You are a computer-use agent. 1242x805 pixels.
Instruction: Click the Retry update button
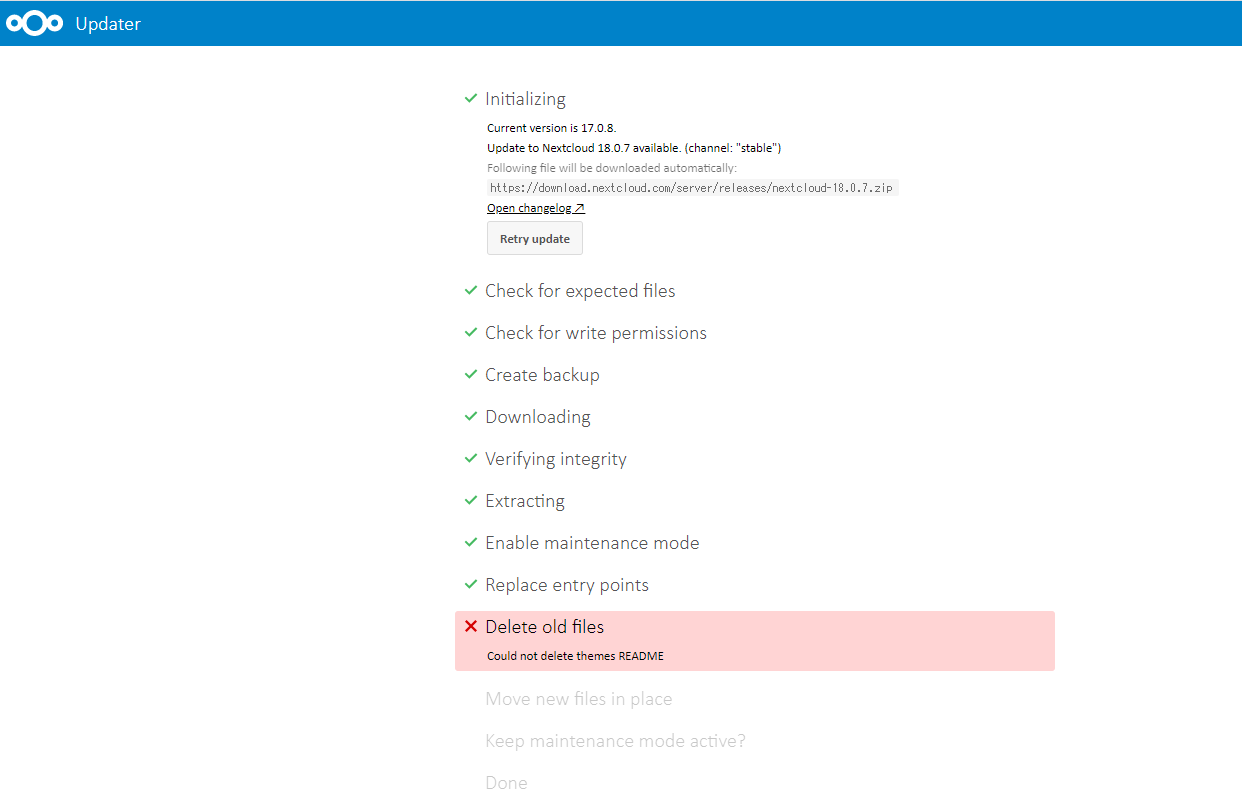coord(534,239)
